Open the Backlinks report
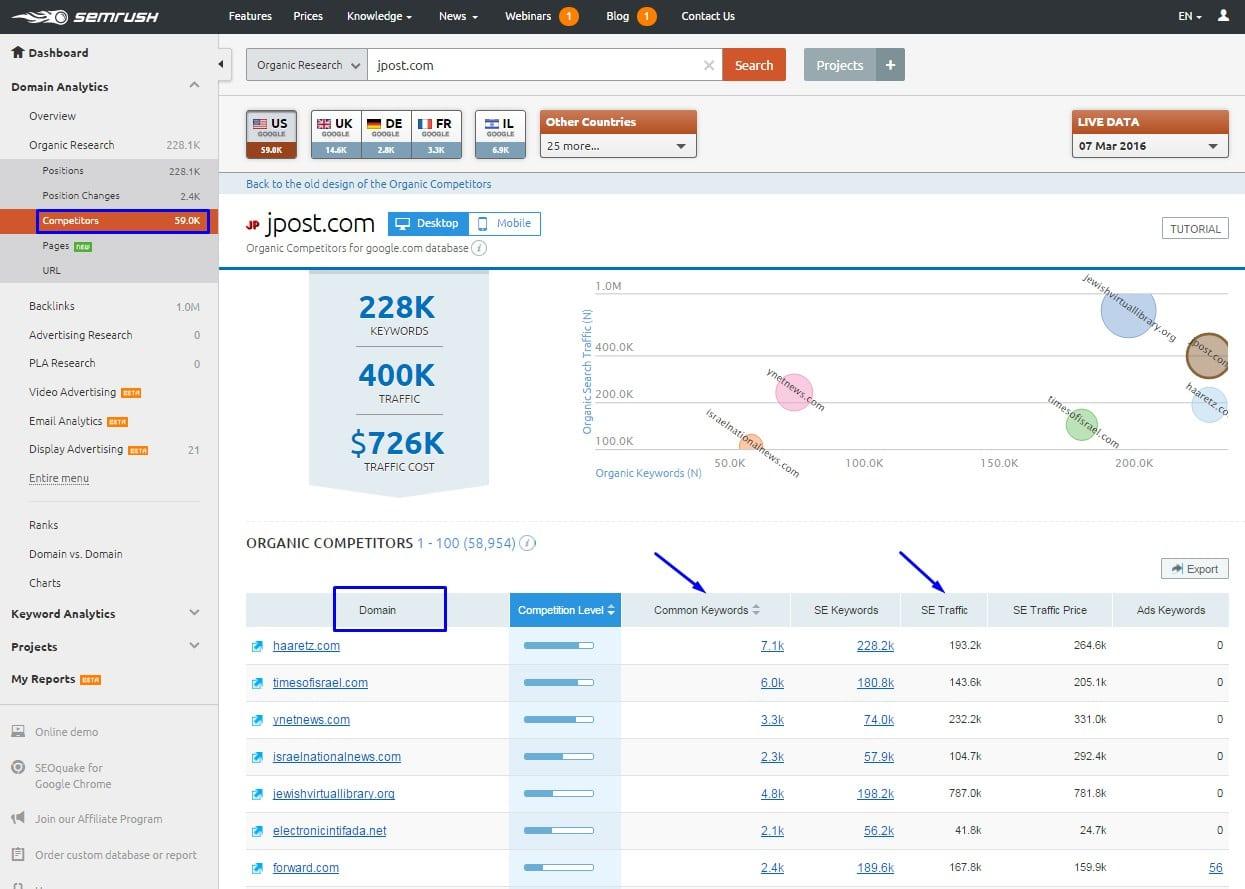This screenshot has height=889, width=1245. click(x=52, y=306)
